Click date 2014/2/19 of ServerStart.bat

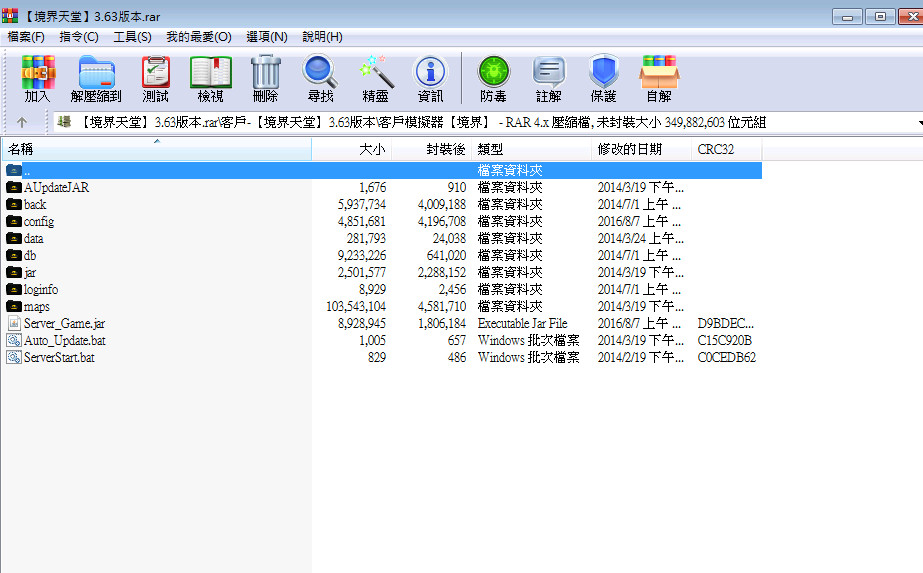click(x=640, y=357)
